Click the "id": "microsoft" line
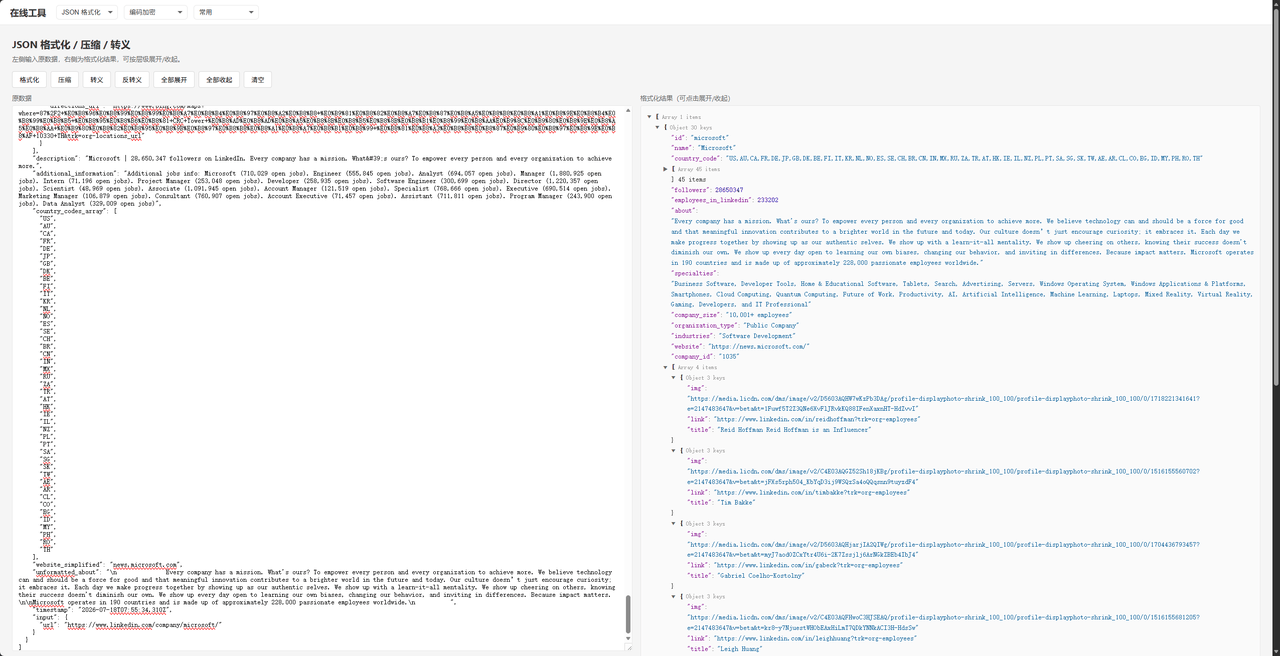 pyautogui.click(x=700, y=138)
